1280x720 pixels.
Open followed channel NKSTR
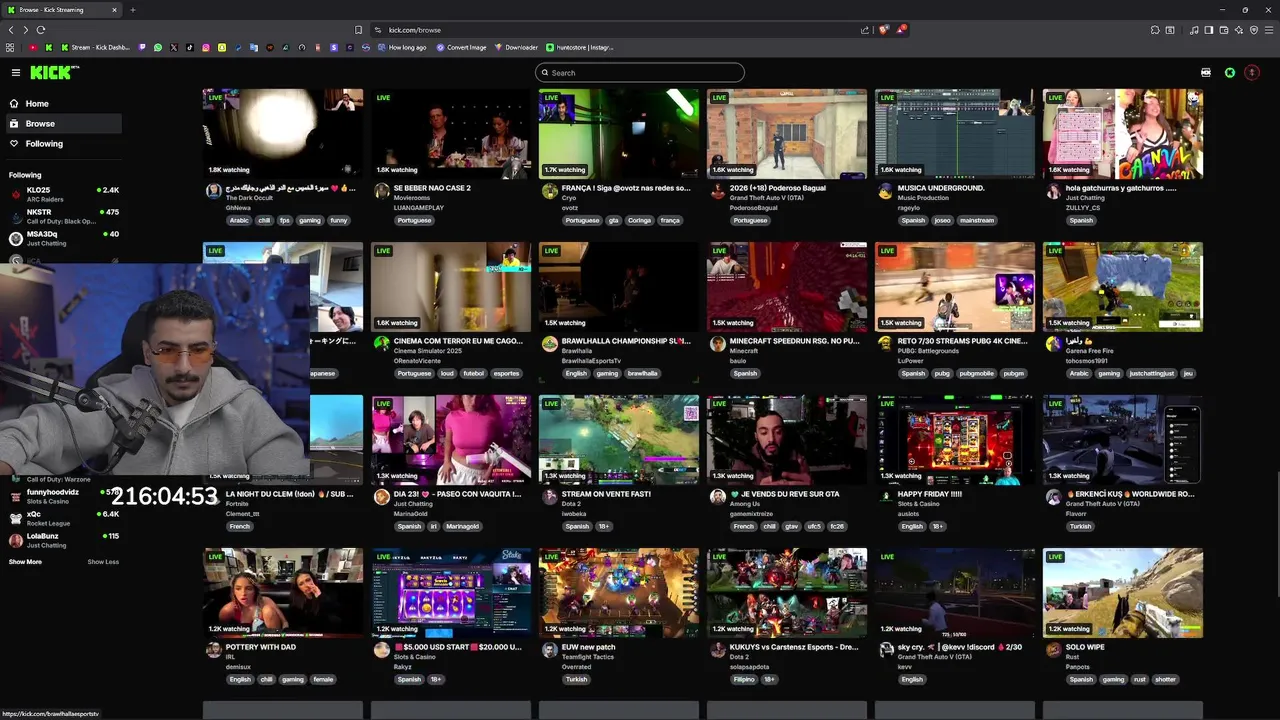coord(64,216)
